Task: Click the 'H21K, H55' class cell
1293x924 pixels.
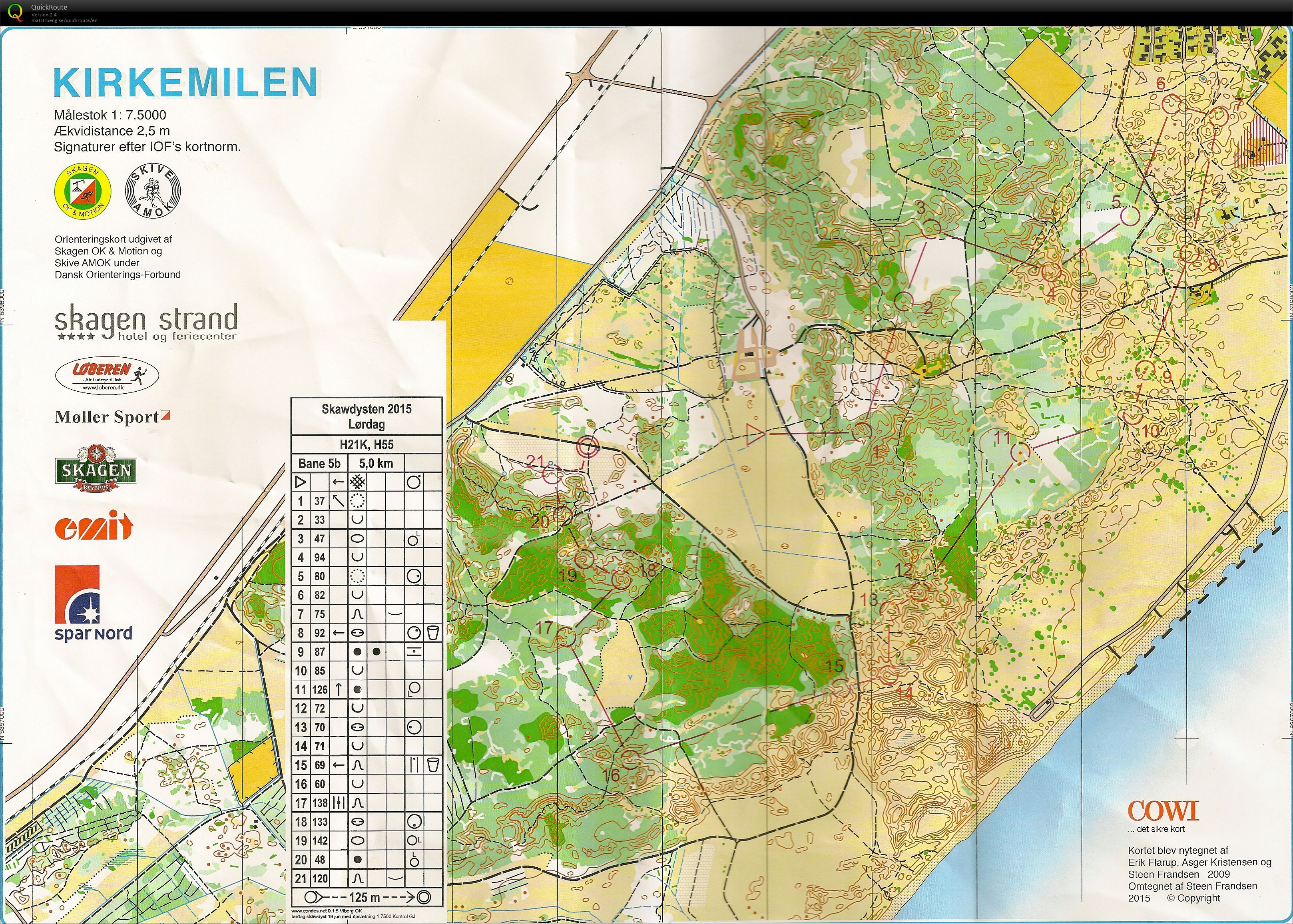Action: 367,444
